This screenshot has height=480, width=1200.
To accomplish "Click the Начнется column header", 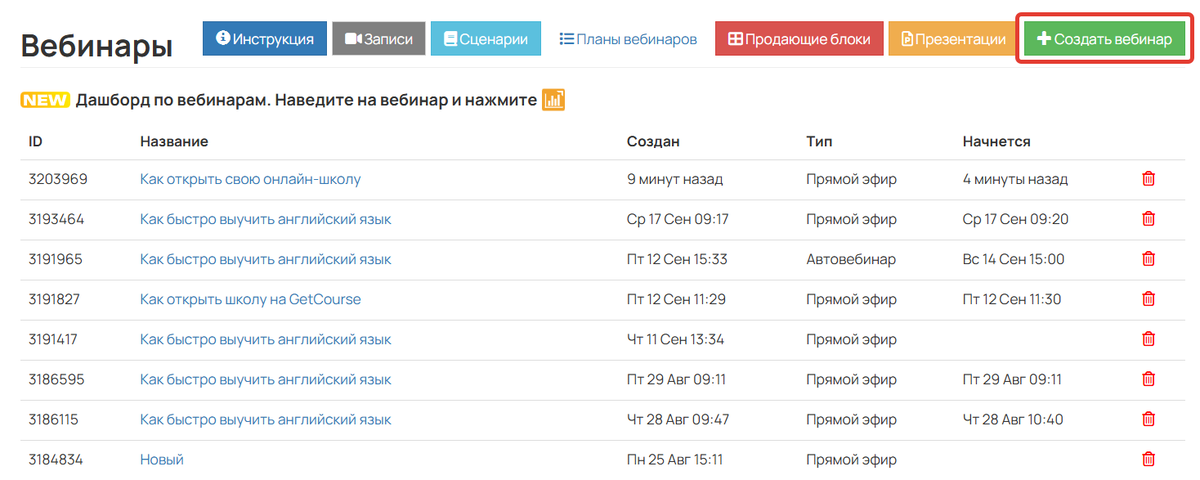I will [x=996, y=141].
